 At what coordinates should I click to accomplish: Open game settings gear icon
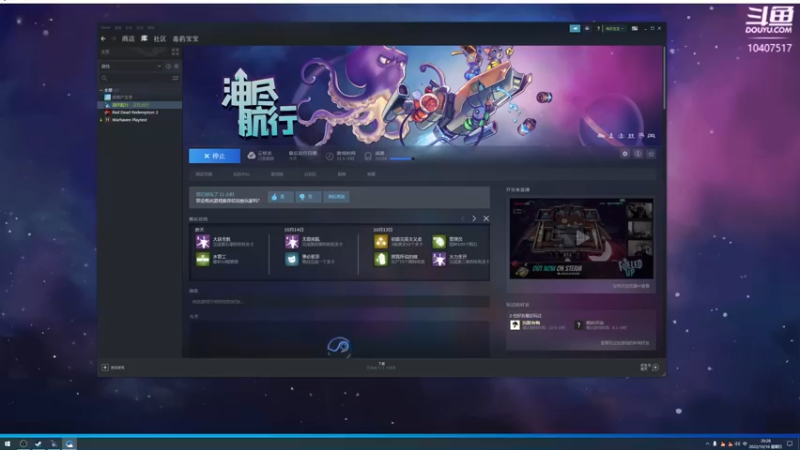pos(624,154)
